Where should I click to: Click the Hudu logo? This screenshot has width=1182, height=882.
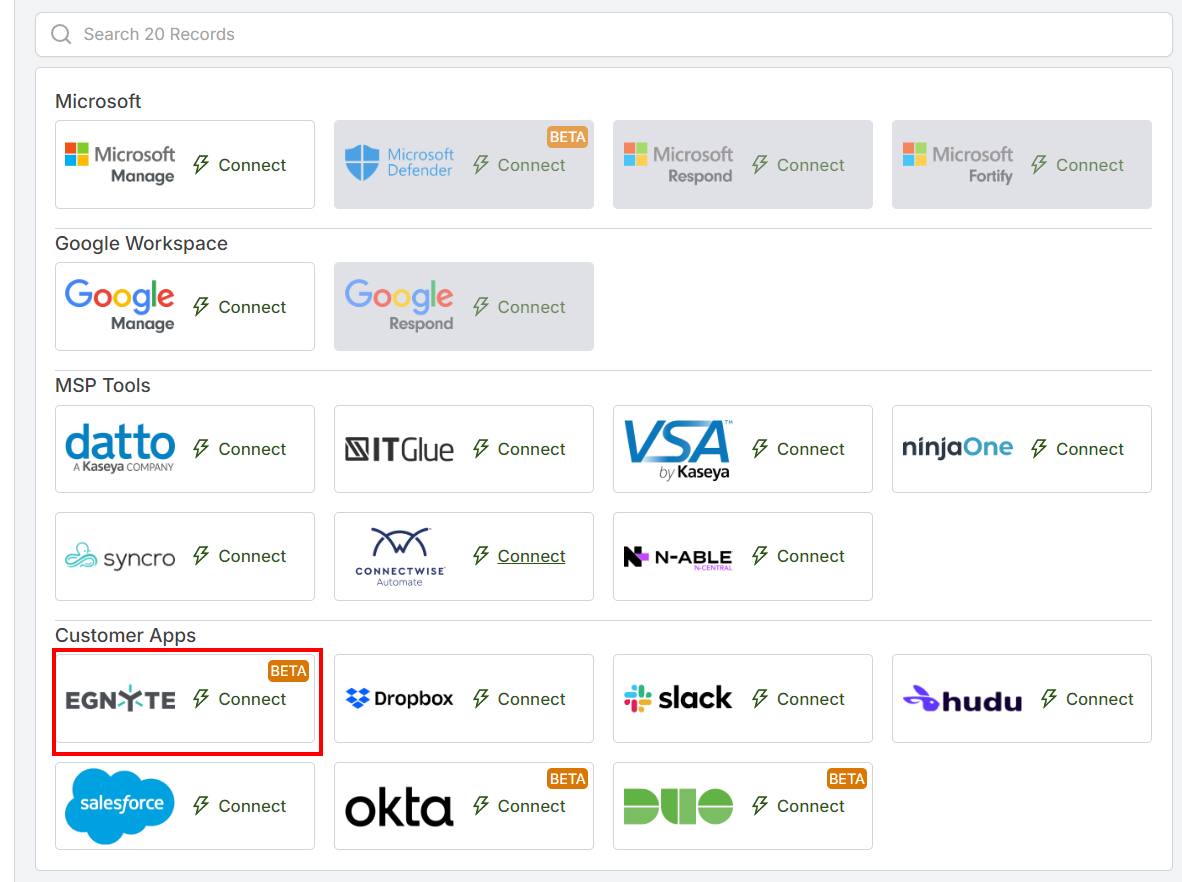963,699
